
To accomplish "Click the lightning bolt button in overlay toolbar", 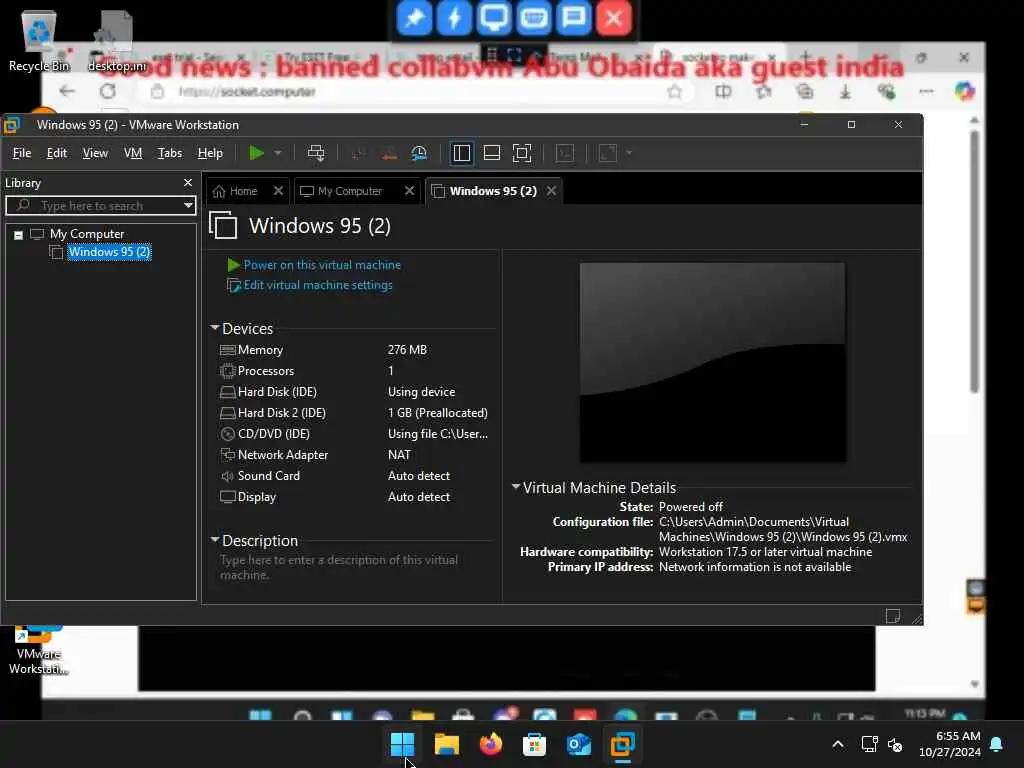I will 455,18.
